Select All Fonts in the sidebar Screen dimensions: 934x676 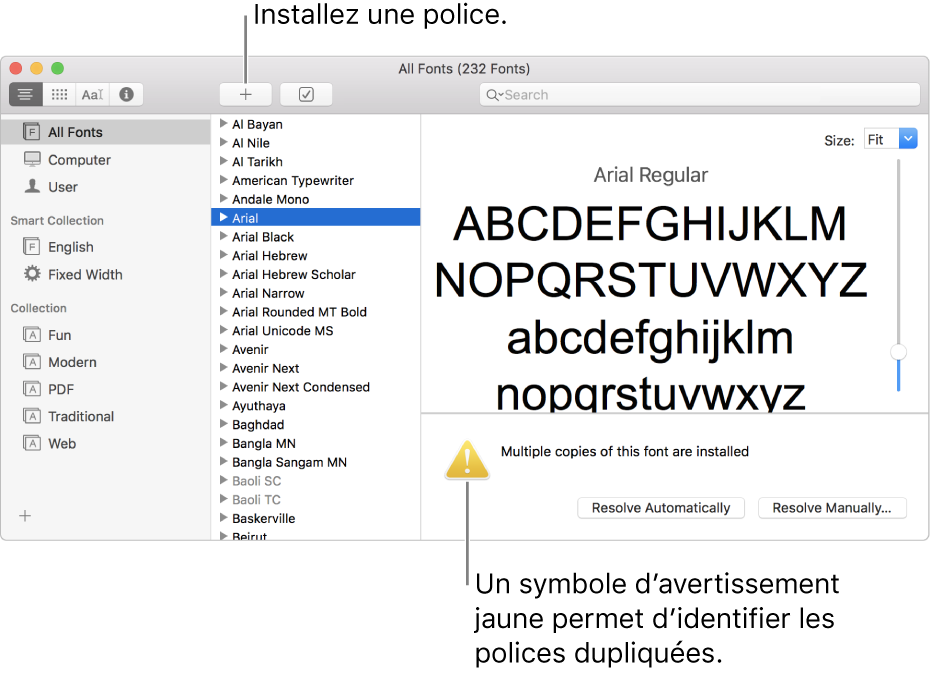tap(105, 132)
